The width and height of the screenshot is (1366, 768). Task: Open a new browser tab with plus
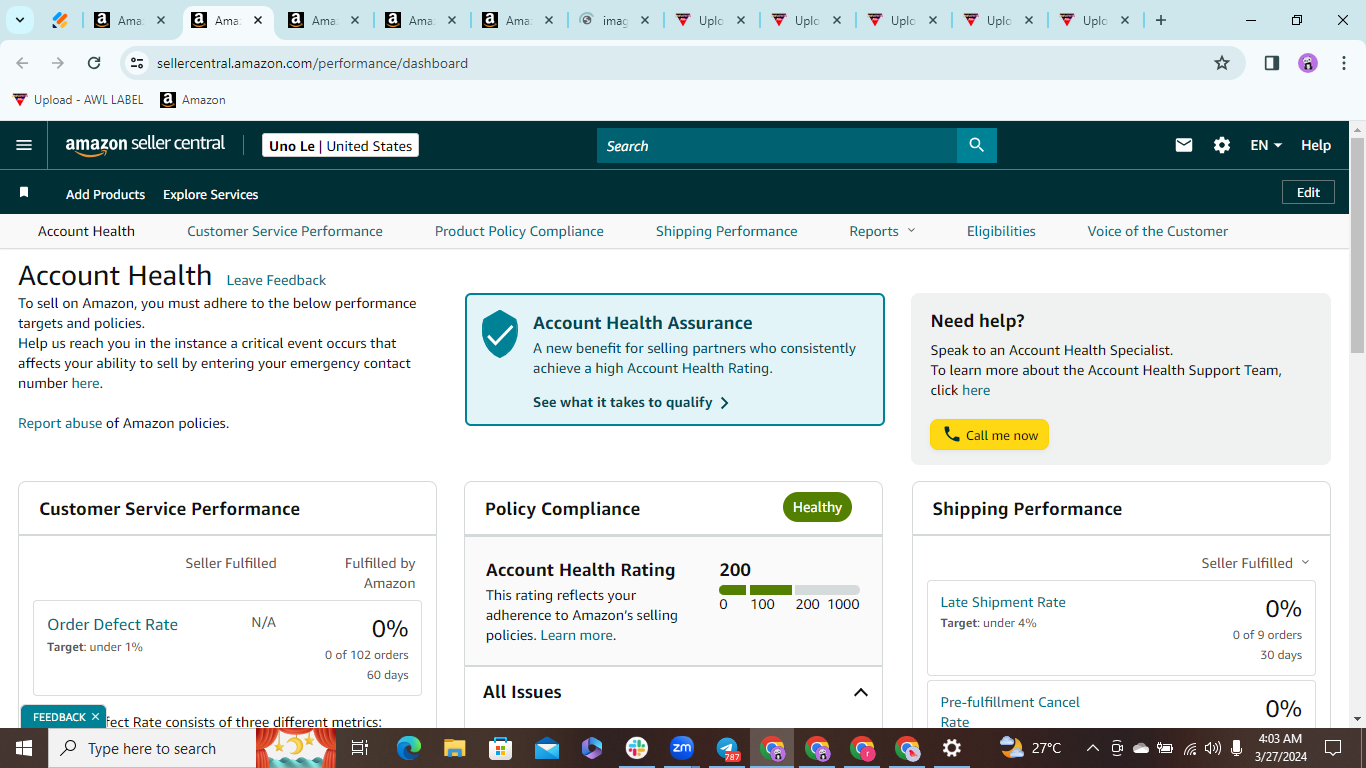[1161, 20]
